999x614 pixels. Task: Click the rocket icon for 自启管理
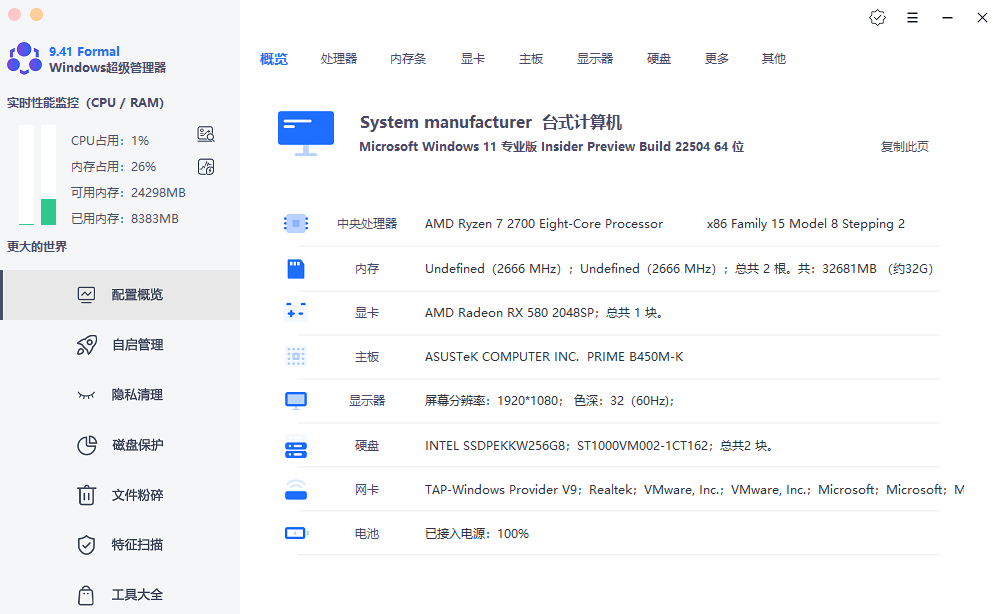[x=87, y=345]
